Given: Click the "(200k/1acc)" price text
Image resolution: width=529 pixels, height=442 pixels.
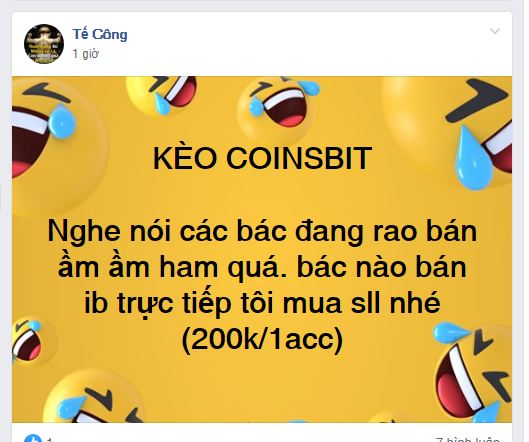Looking at the screenshot, I should point(262,339).
